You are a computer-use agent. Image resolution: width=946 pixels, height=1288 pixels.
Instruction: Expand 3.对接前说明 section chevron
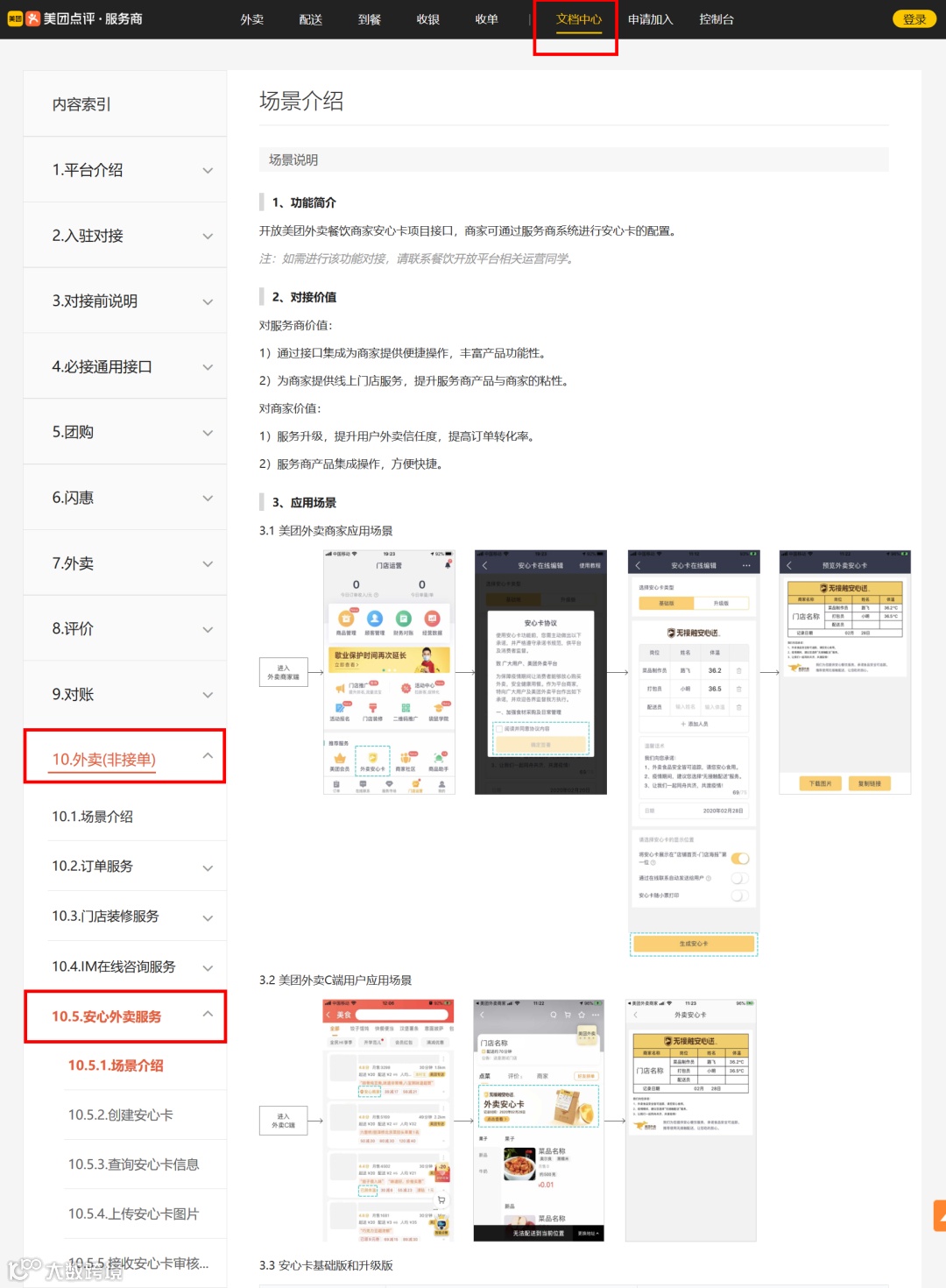208,301
